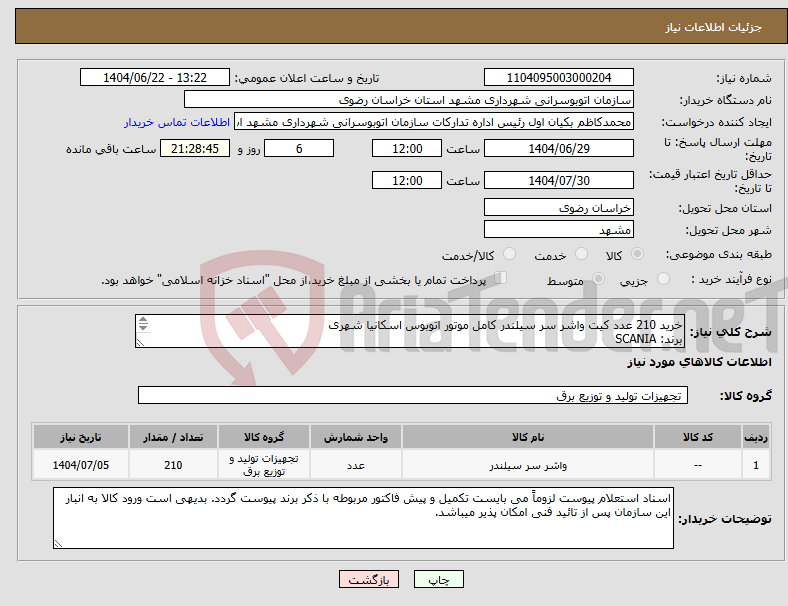Image resolution: width=788 pixels, height=606 pixels.
Task: Click the price validity date 1404/07/30
Action: (x=558, y=180)
